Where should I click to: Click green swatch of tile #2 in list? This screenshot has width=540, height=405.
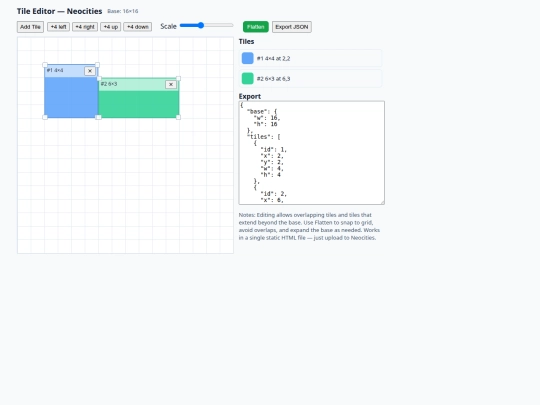click(x=248, y=79)
